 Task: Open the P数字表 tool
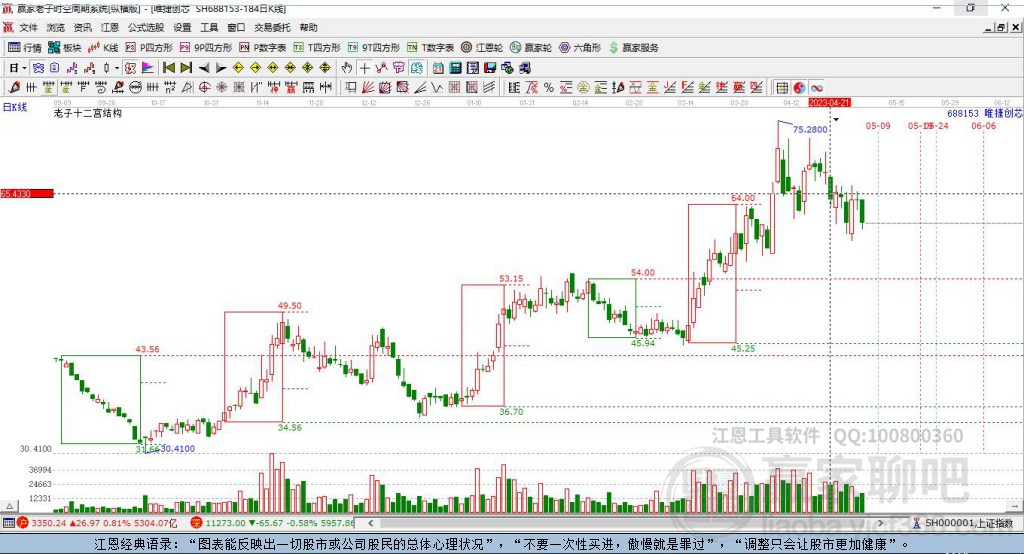click(263, 48)
